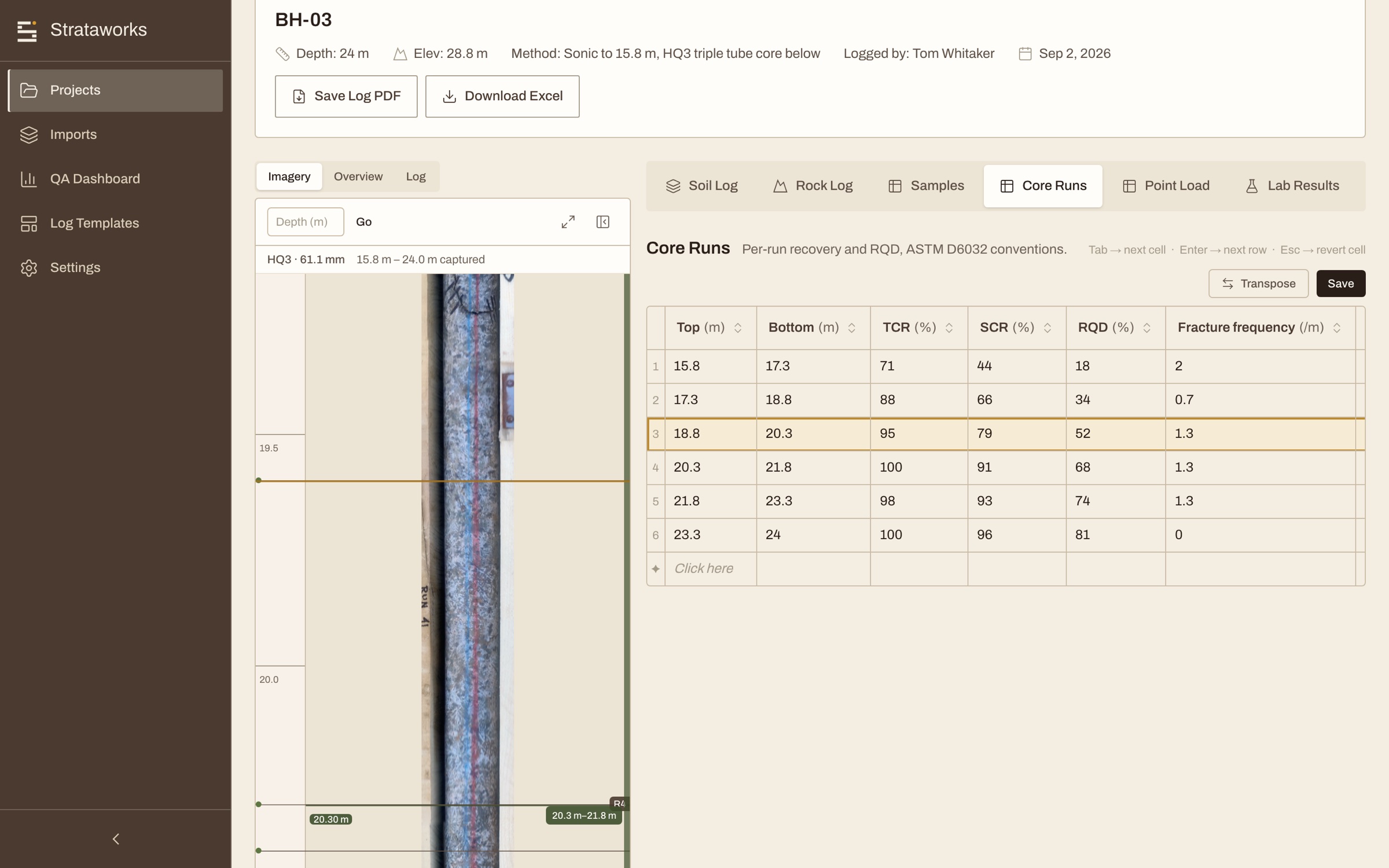
Task: Select row 5 SCR cell 93
Action: coord(1017,501)
